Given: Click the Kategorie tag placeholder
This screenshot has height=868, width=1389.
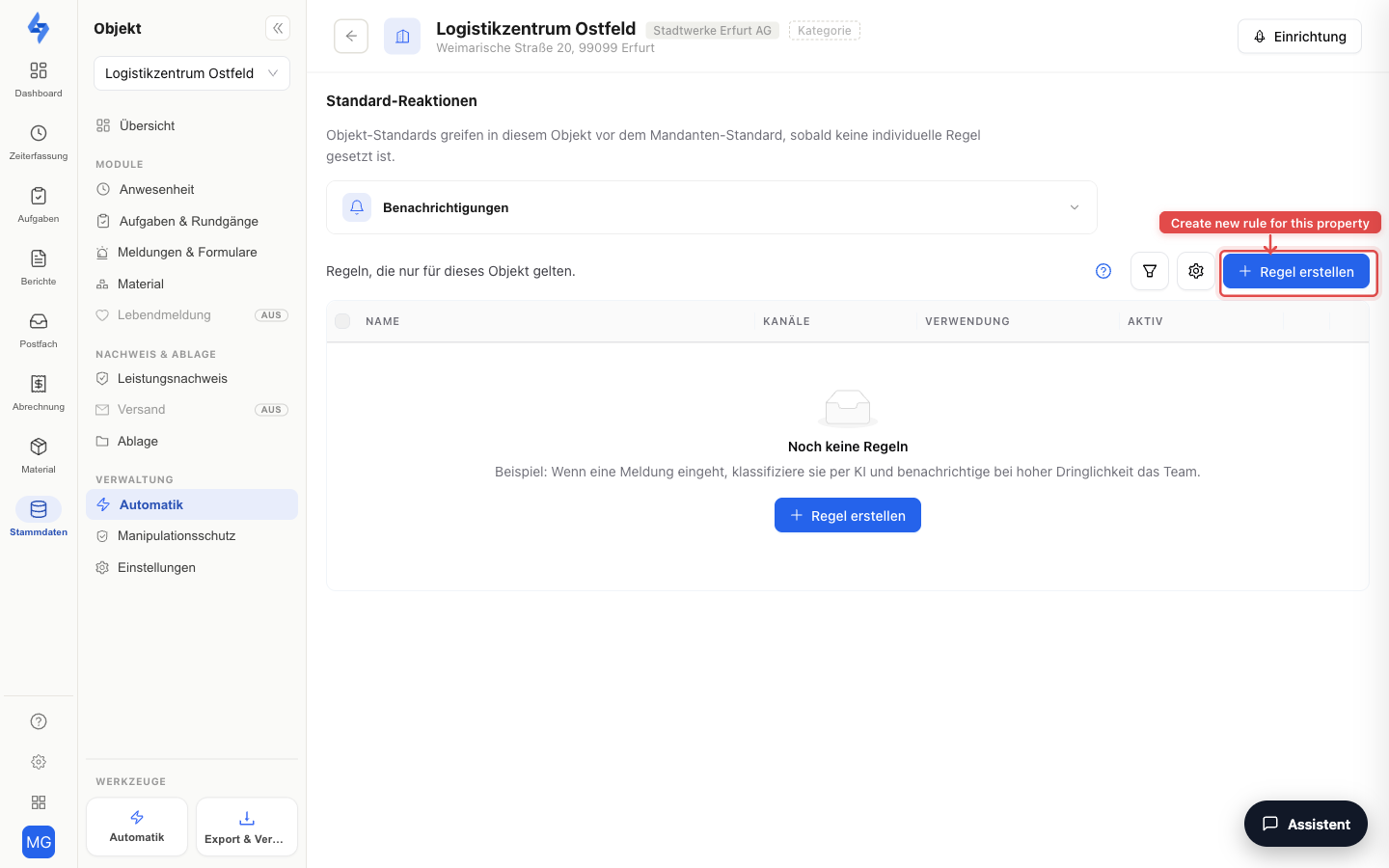Looking at the screenshot, I should click(x=825, y=31).
